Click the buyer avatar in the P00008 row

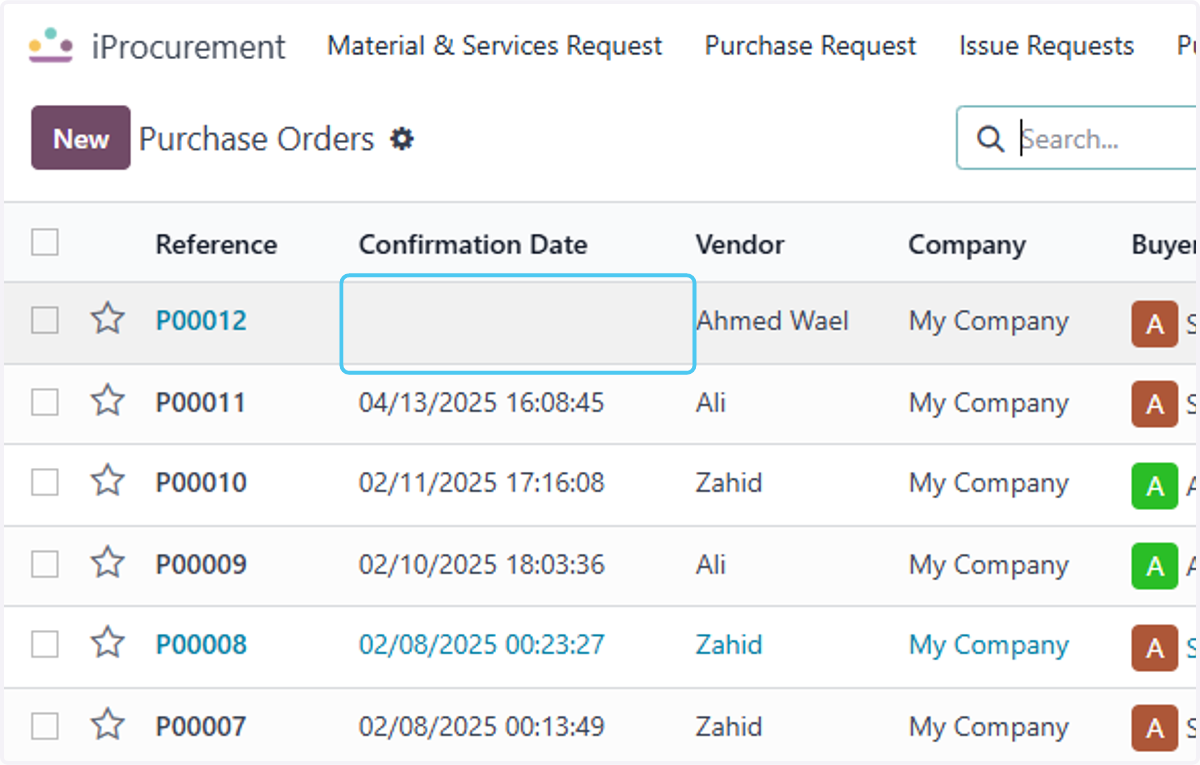pyautogui.click(x=1155, y=648)
